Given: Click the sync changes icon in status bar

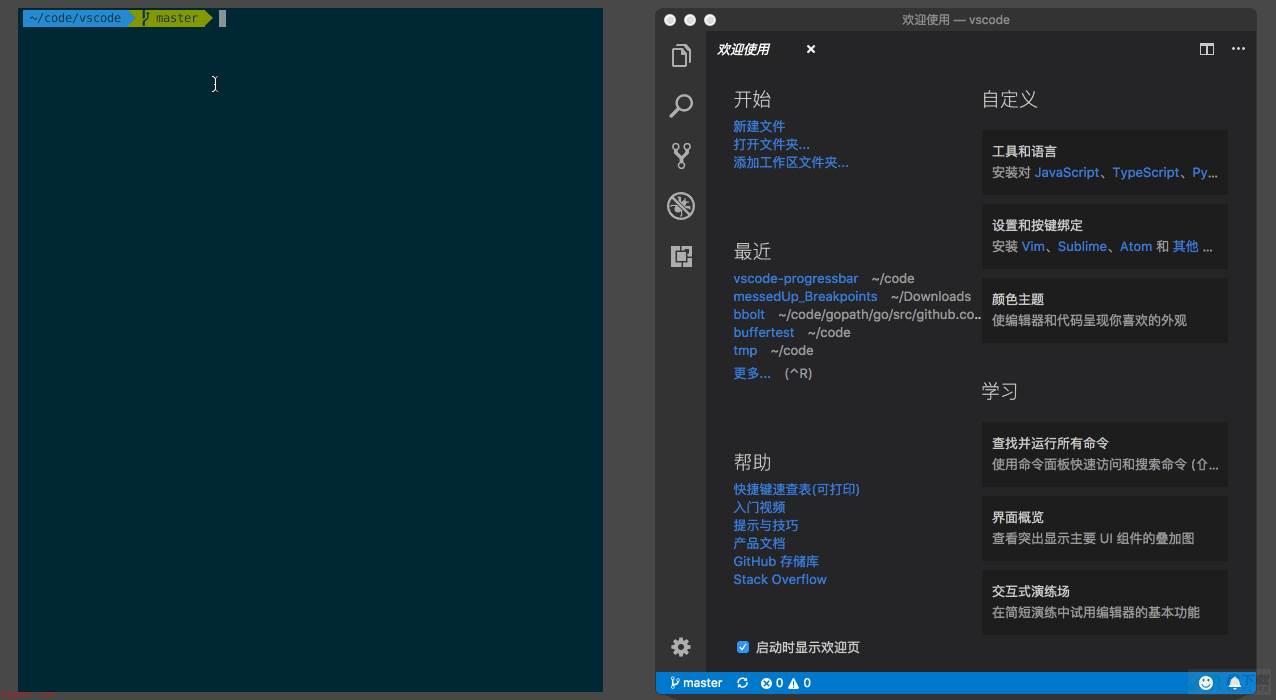Looking at the screenshot, I should (x=742, y=683).
